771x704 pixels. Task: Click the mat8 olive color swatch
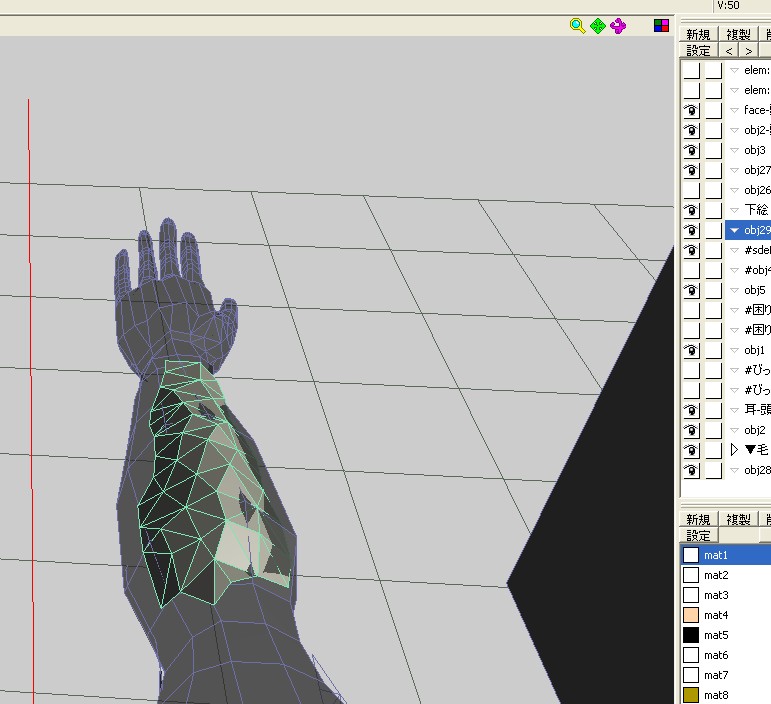[x=691, y=695]
